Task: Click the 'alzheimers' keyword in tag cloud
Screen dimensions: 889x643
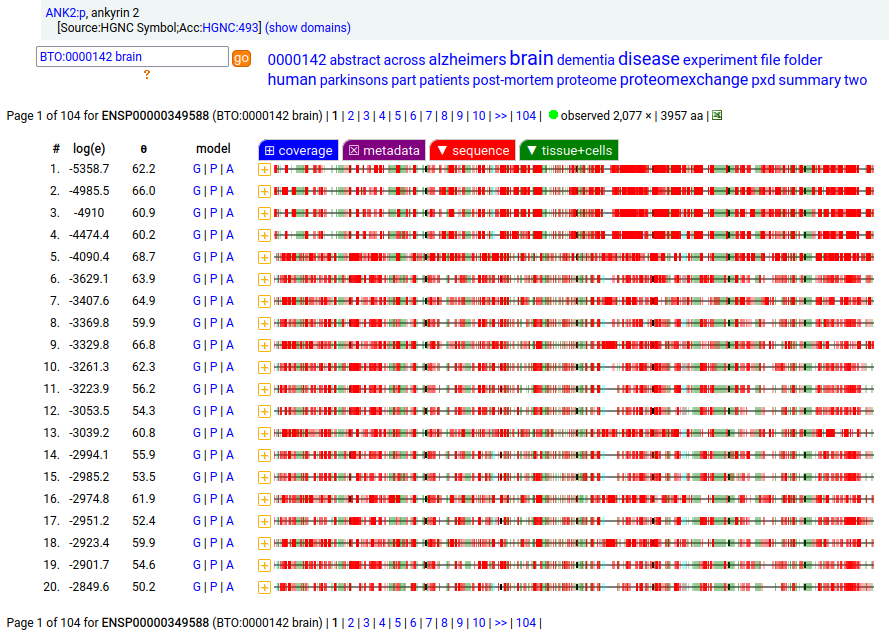Action: pyautogui.click(x=467, y=59)
